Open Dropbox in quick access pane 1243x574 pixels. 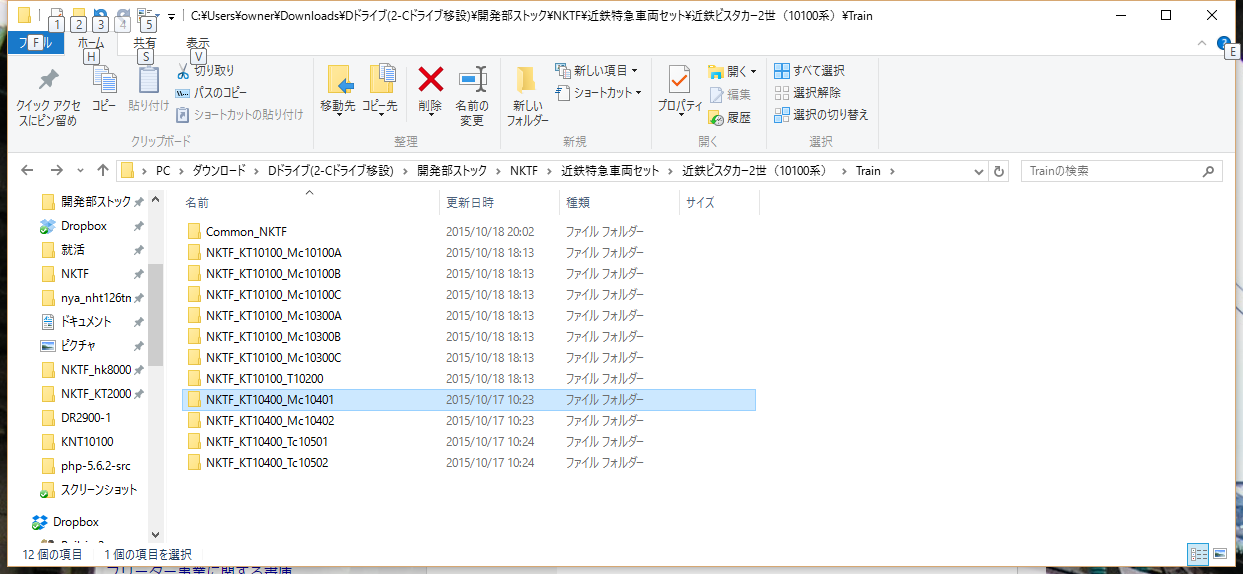point(83,226)
